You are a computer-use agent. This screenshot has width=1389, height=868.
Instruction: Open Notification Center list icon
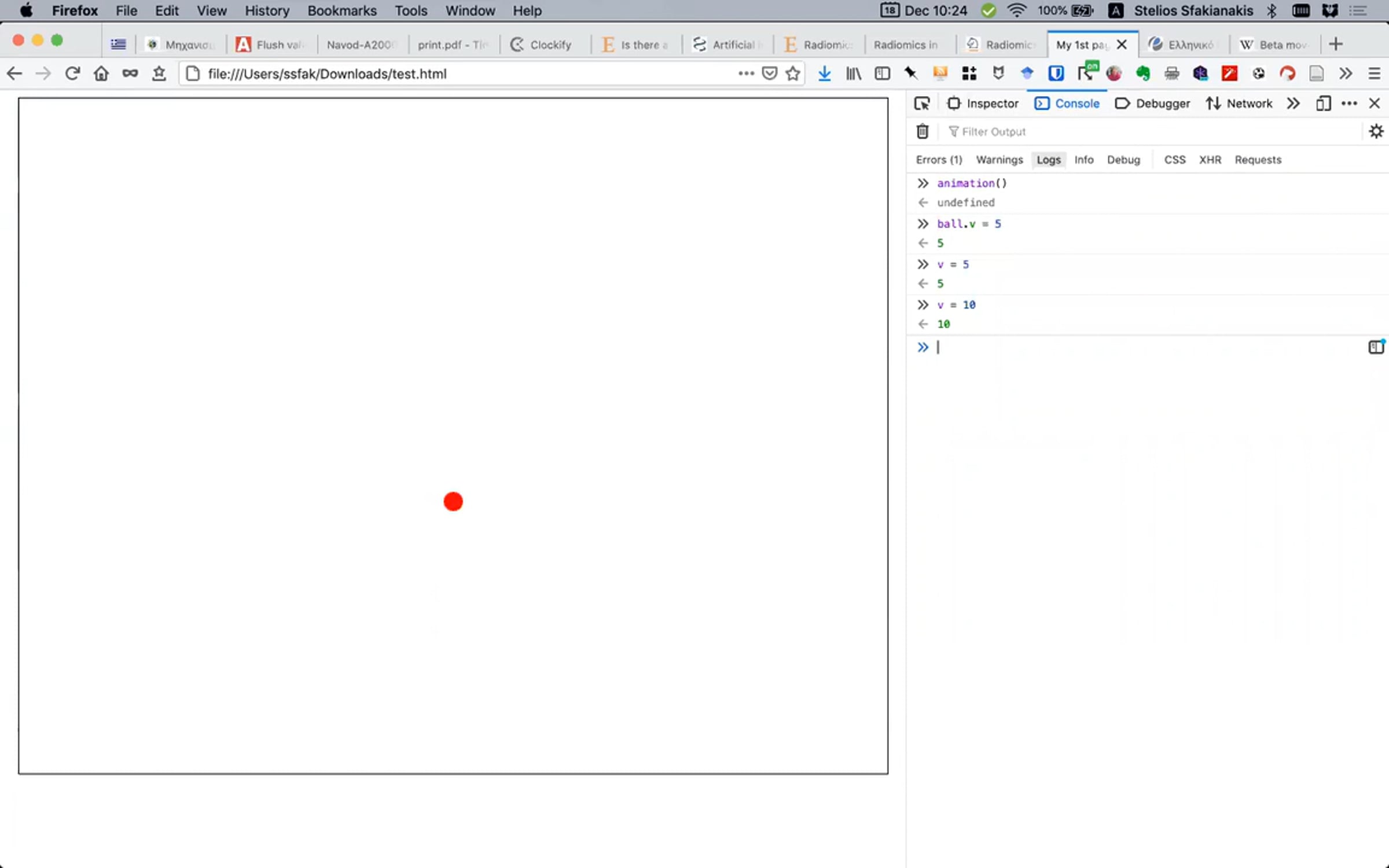click(x=1358, y=10)
